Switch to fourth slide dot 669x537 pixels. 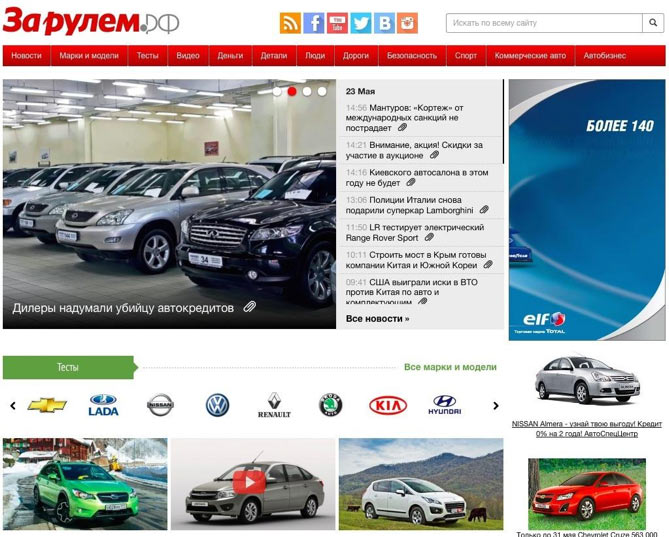[x=322, y=91]
